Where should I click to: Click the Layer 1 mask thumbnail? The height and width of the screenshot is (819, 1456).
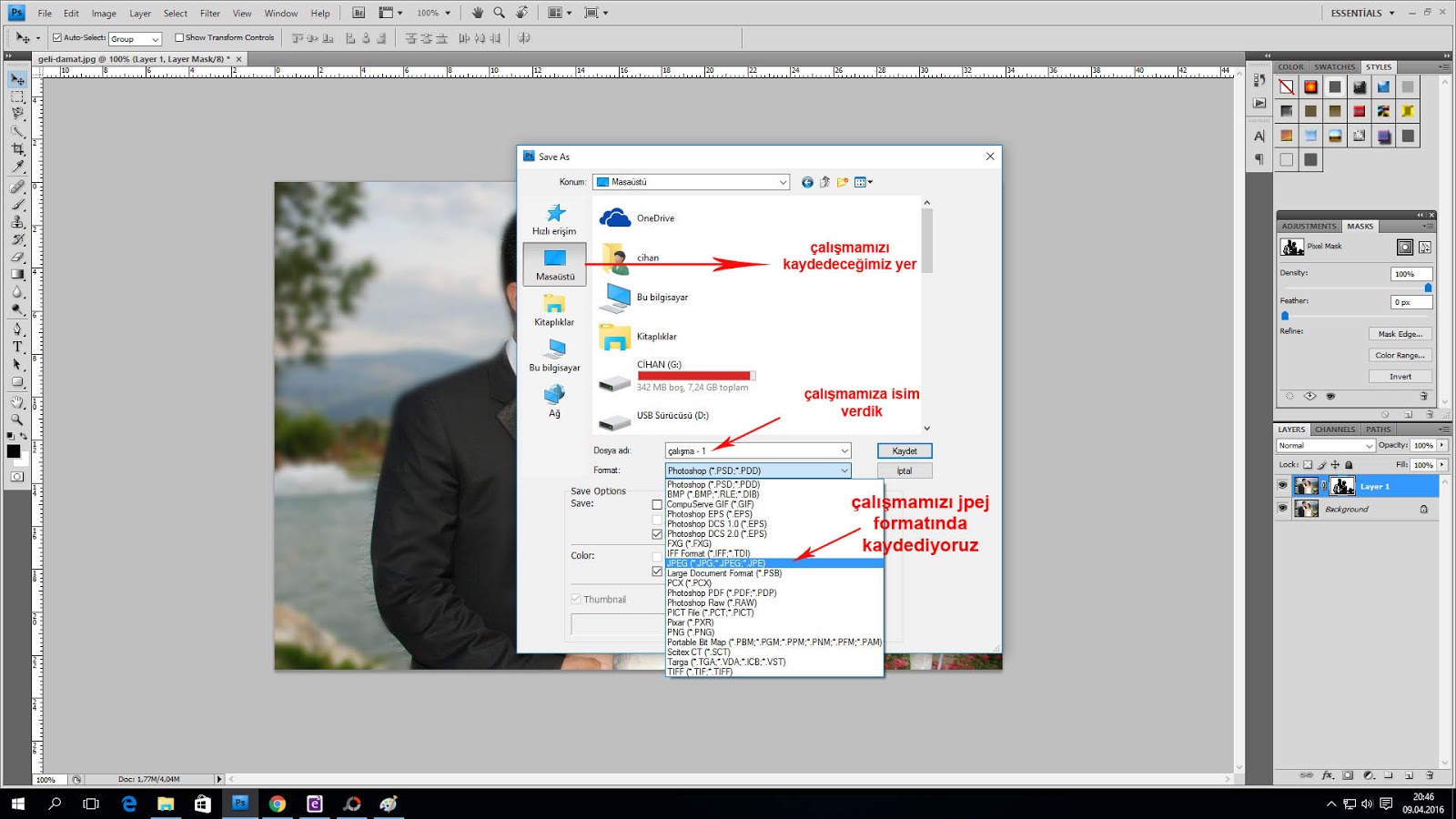(x=1343, y=486)
